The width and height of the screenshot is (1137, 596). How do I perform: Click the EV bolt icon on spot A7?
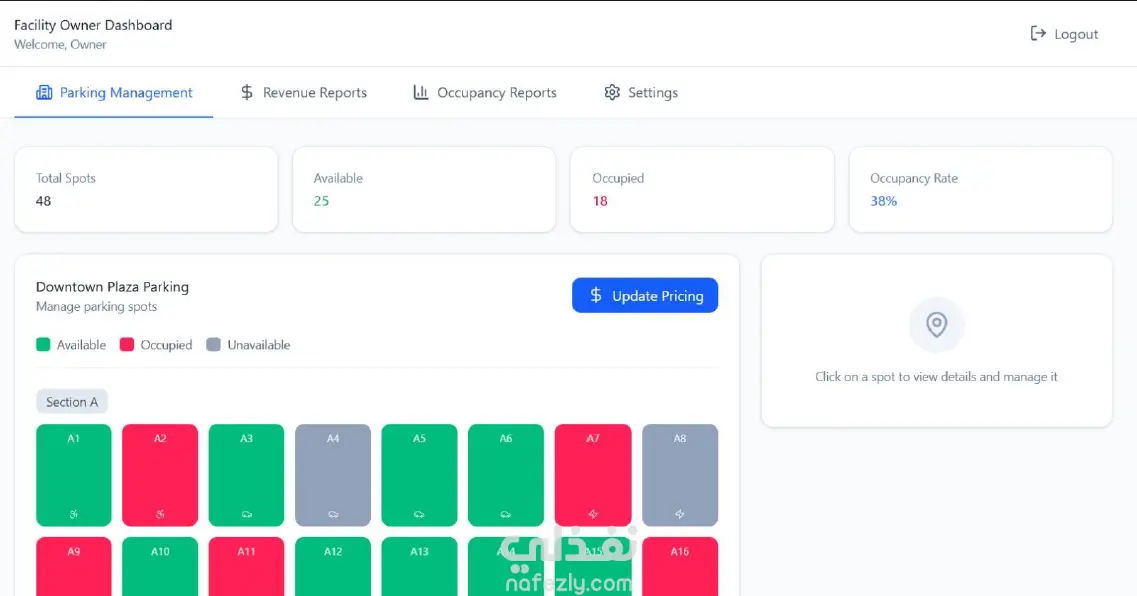(x=592, y=514)
